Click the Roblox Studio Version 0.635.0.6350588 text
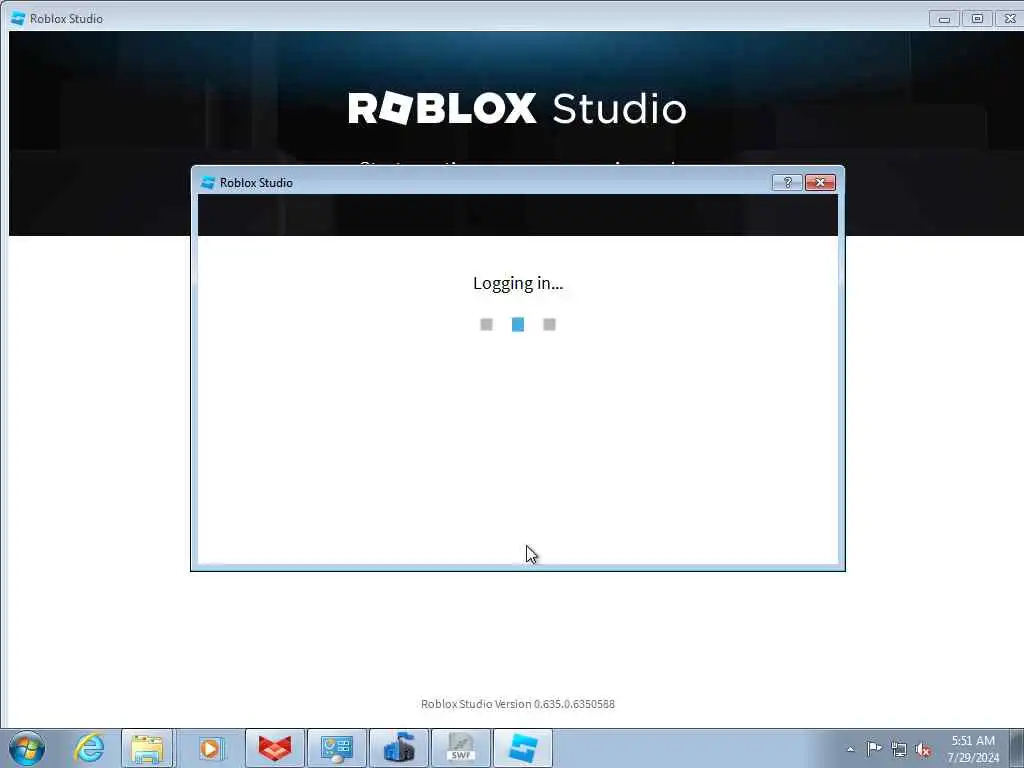Viewport: 1024px width, 768px height. coord(518,704)
